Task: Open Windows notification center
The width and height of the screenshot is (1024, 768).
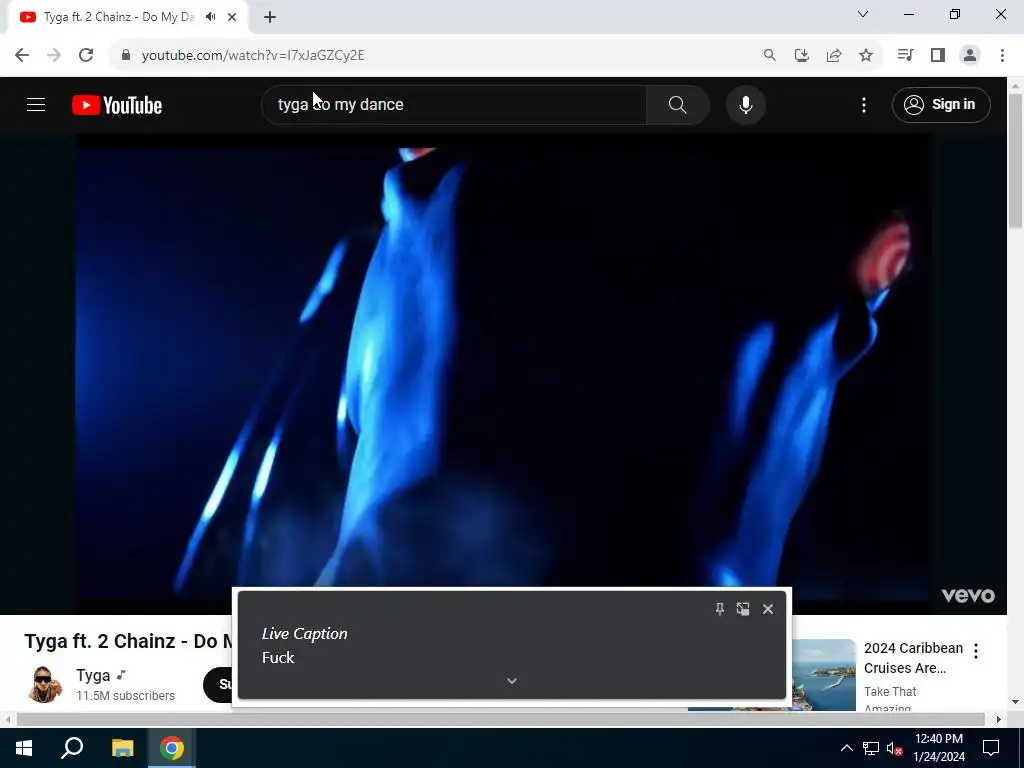Action: click(991, 748)
